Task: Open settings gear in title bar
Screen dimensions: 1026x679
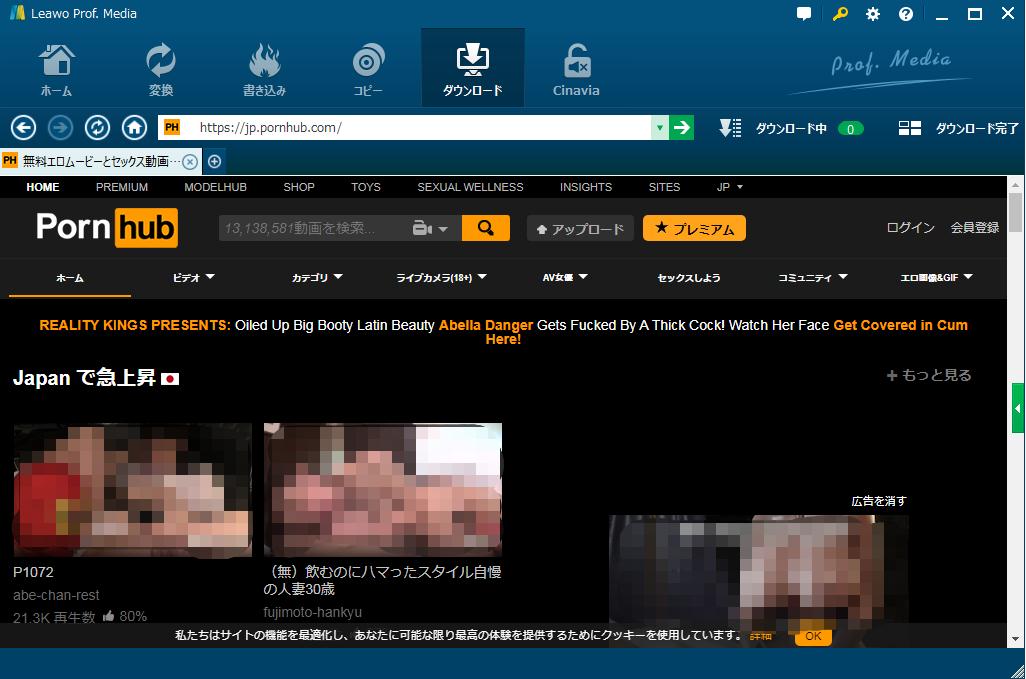Action: (x=873, y=14)
